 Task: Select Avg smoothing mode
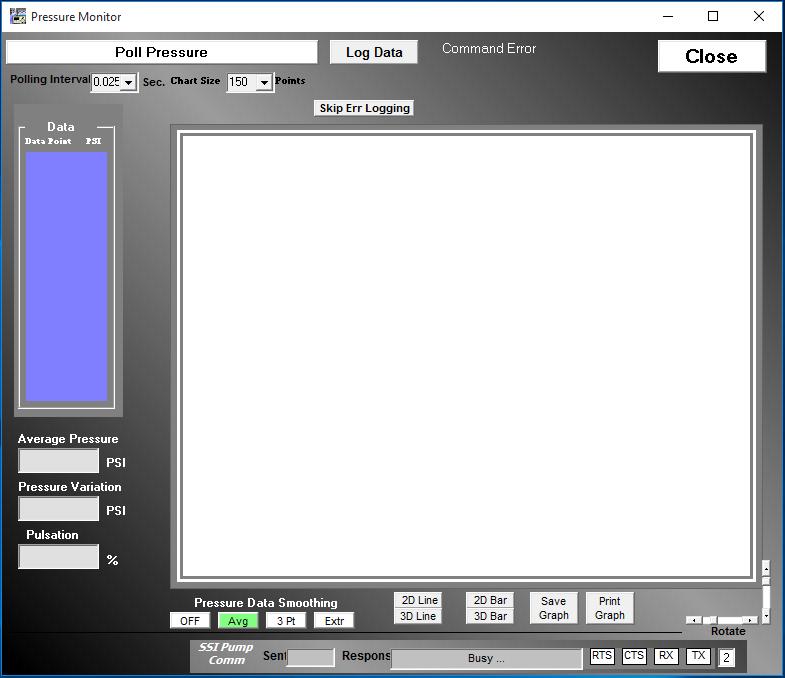tap(238, 621)
